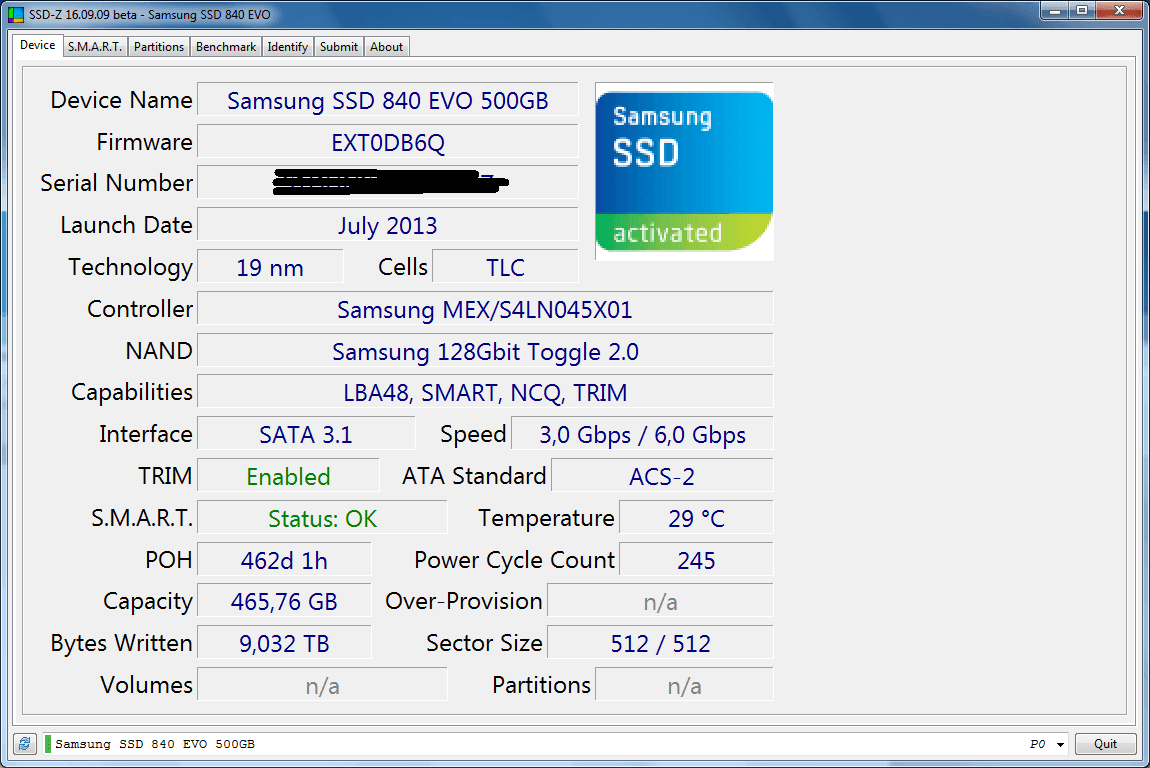Click the Samsung SSD activated logo
This screenshot has width=1150, height=768.
tap(684, 172)
